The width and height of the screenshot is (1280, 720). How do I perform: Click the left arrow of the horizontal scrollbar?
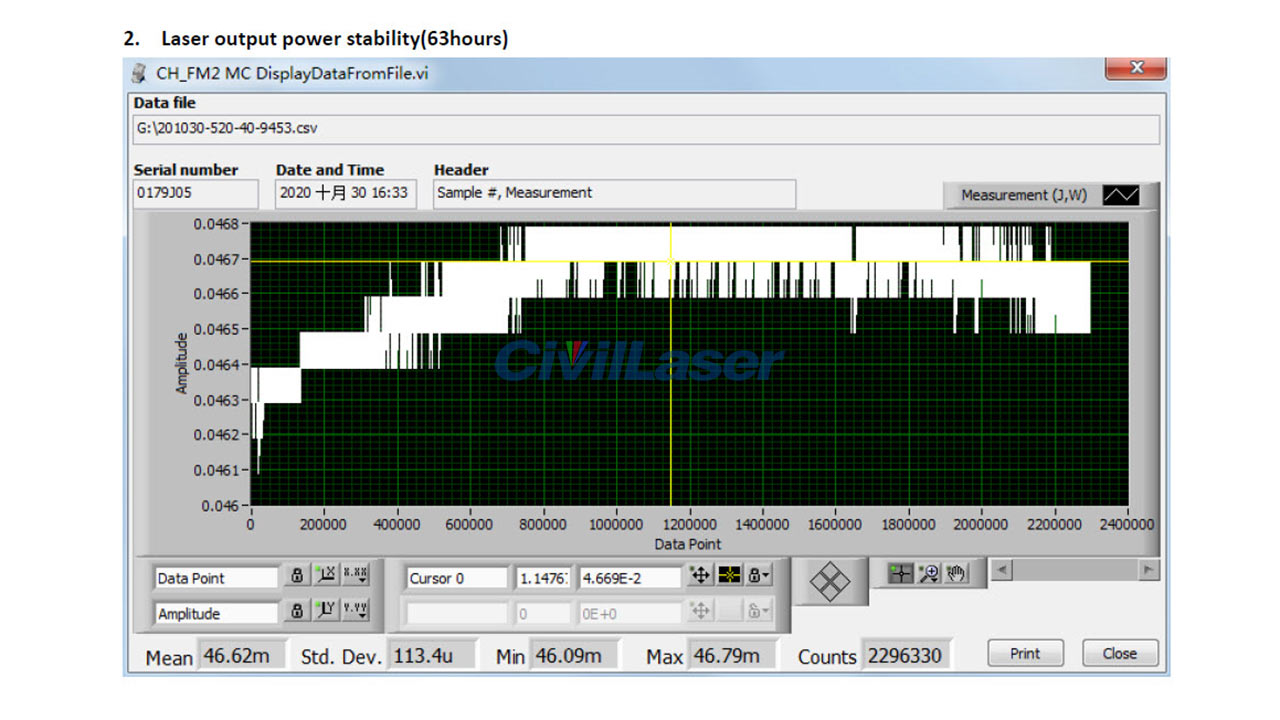click(1003, 571)
